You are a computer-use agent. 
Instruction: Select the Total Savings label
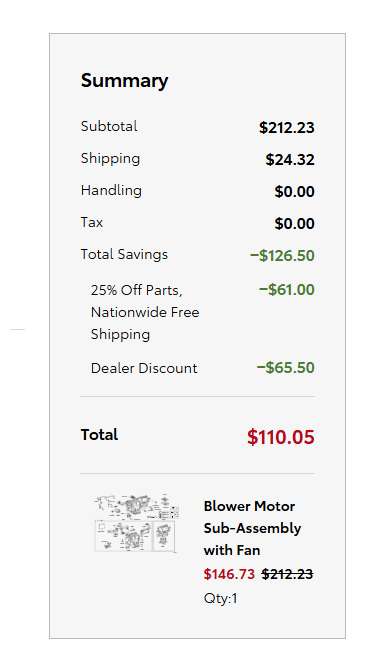tap(124, 254)
